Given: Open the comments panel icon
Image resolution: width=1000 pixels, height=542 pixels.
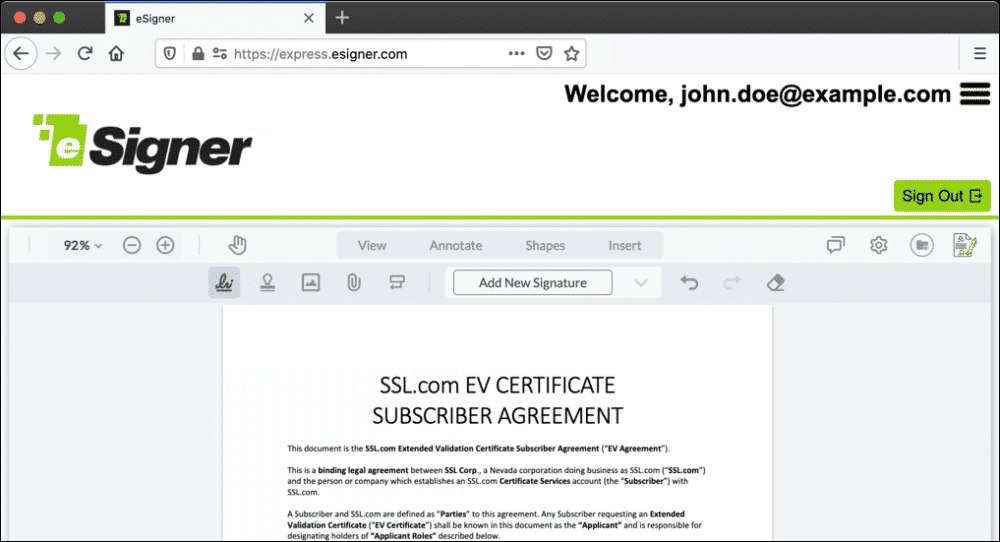Looking at the screenshot, I should click(836, 245).
